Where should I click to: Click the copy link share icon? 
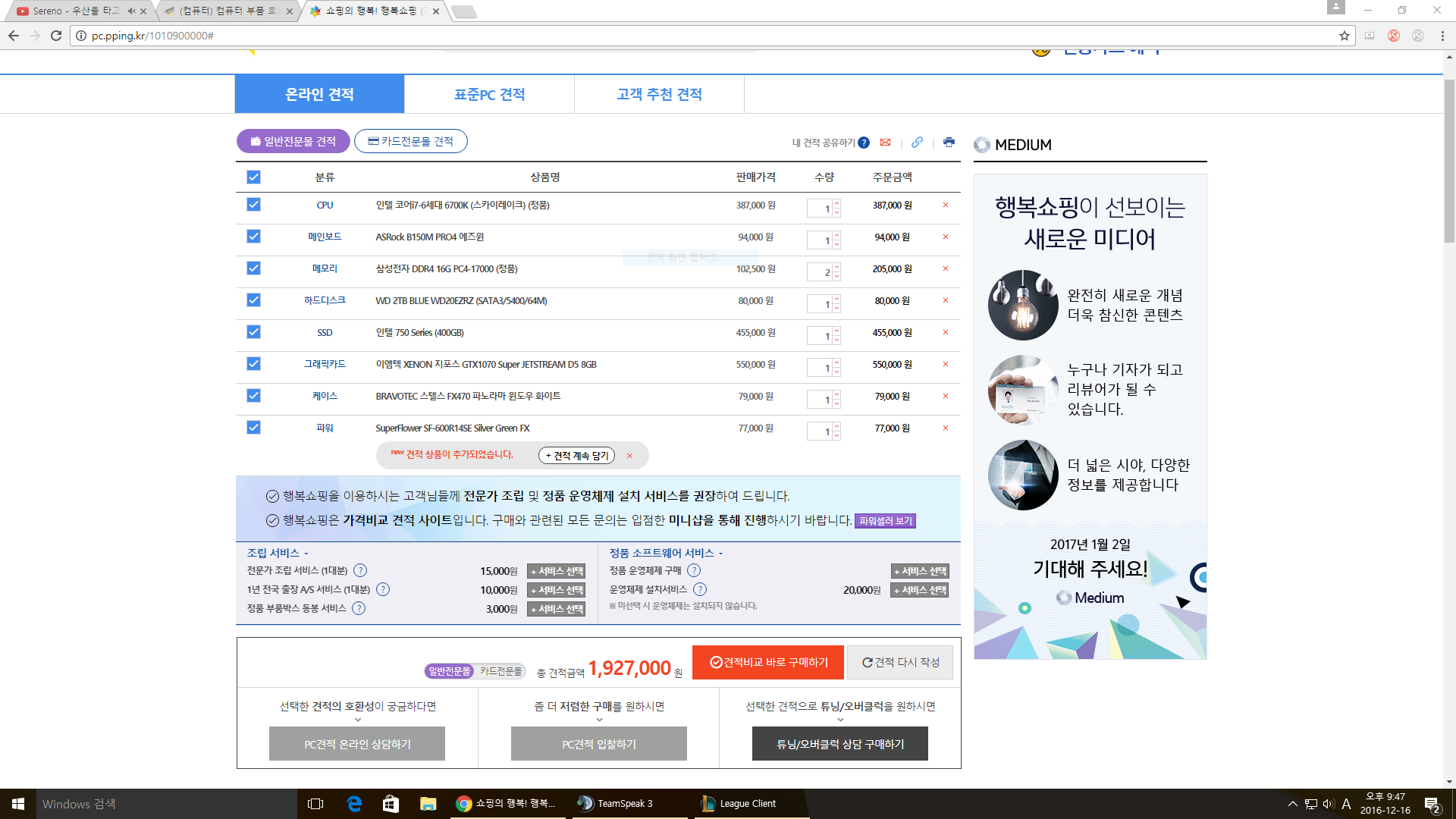[x=917, y=143]
